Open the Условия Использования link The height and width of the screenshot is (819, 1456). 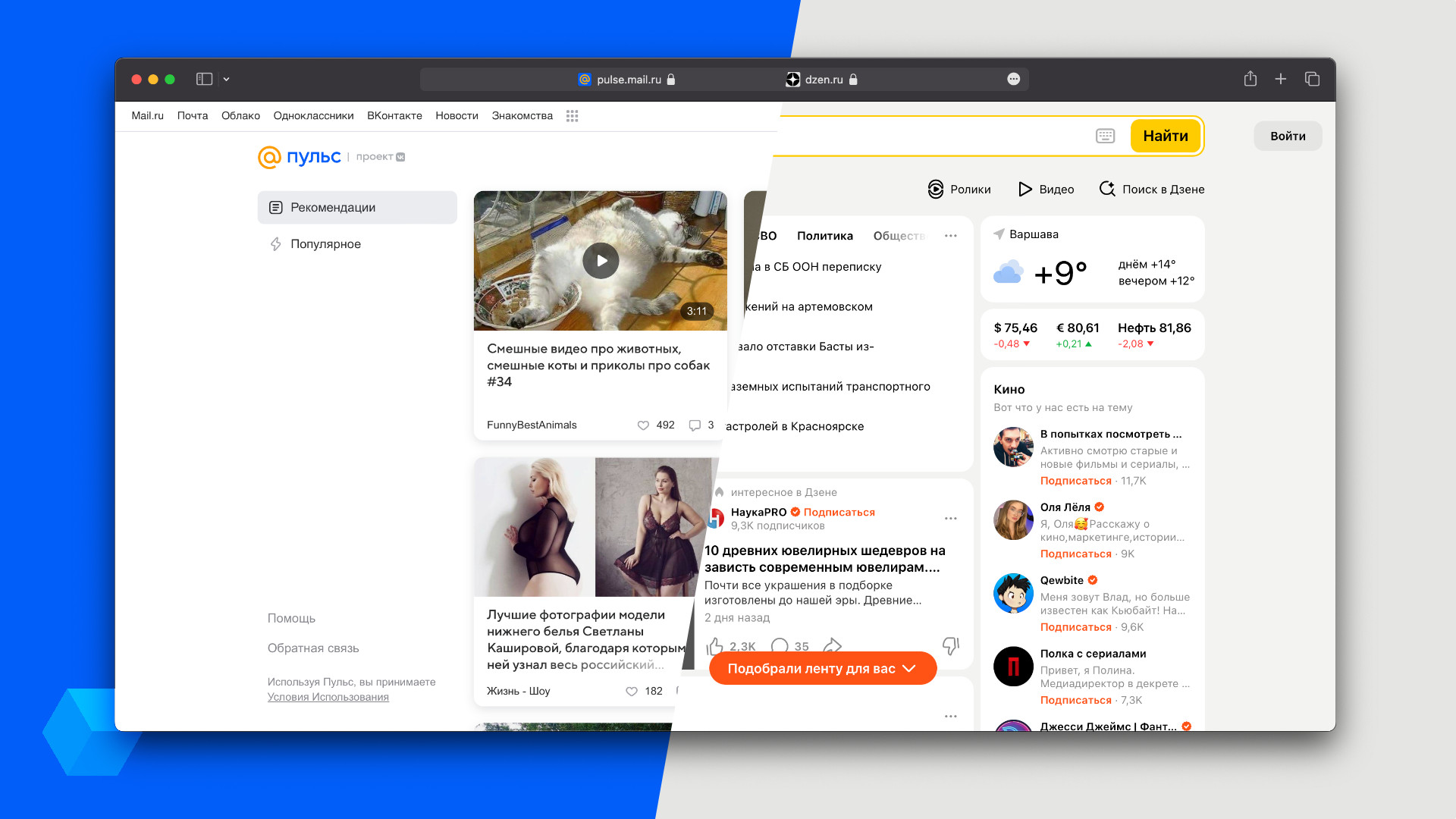tap(328, 697)
